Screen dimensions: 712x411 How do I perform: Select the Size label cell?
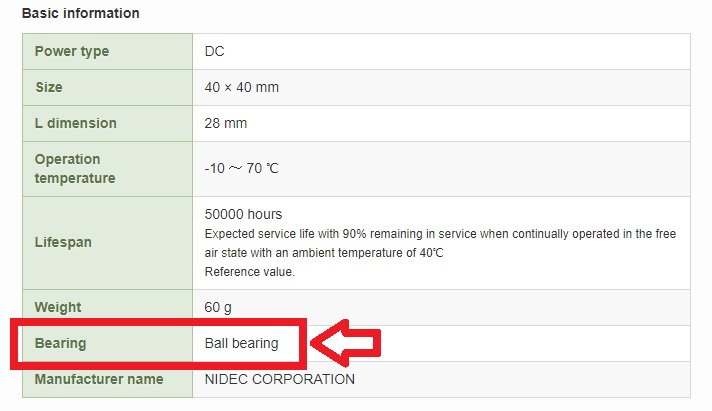[108, 87]
